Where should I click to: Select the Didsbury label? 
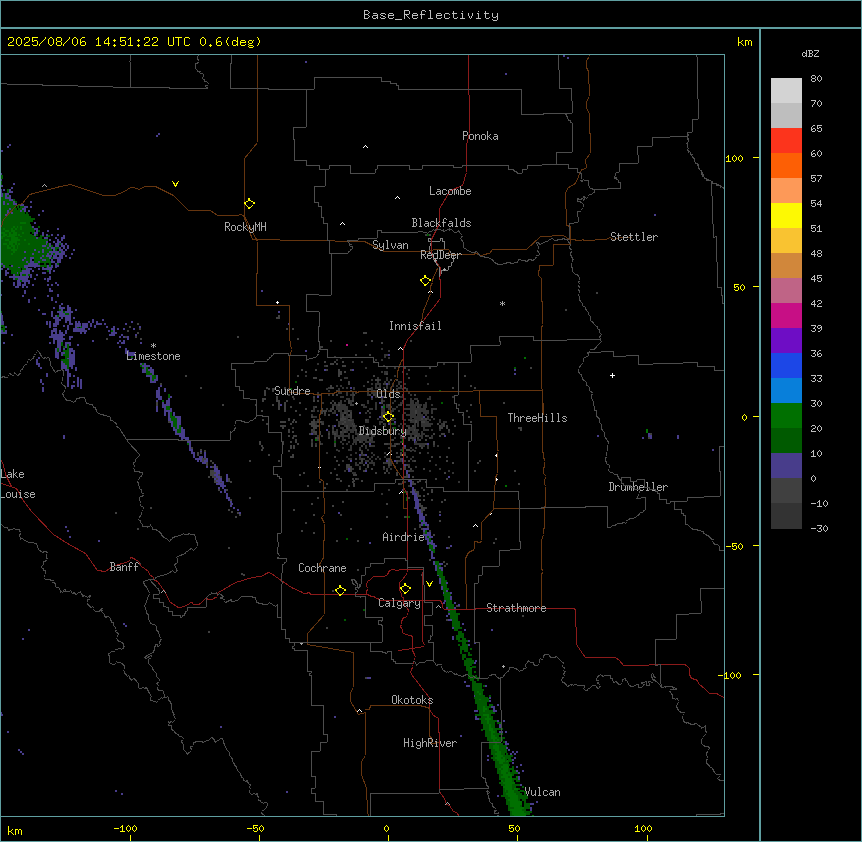click(383, 431)
